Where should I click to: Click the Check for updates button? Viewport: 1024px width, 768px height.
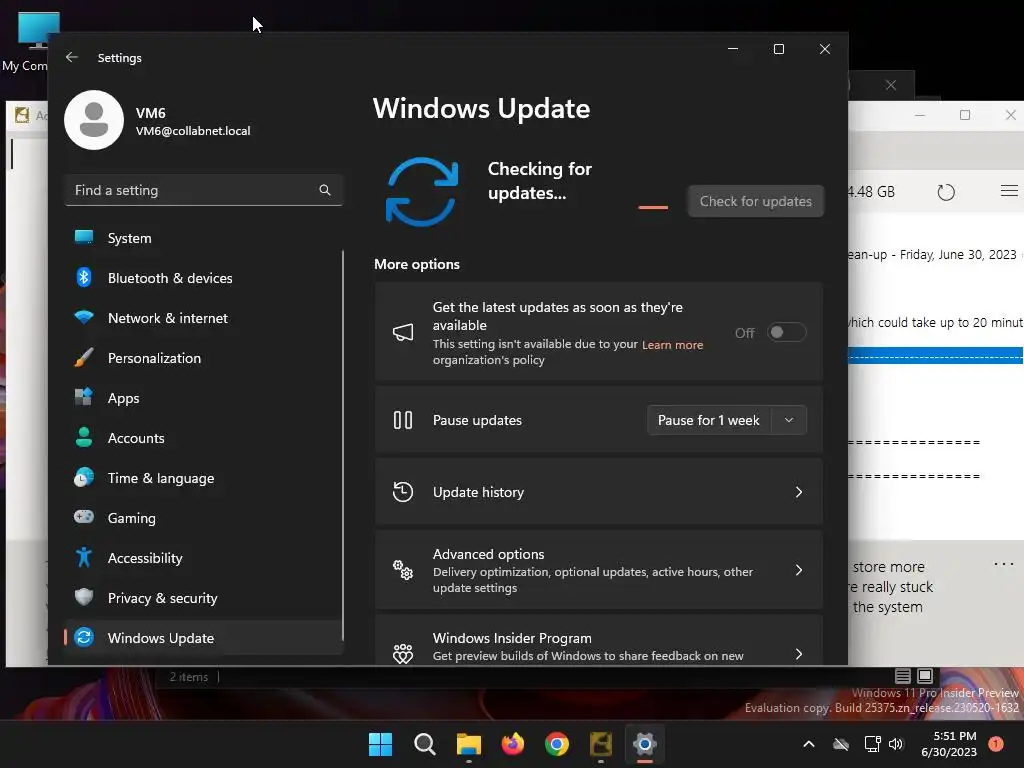tap(756, 201)
